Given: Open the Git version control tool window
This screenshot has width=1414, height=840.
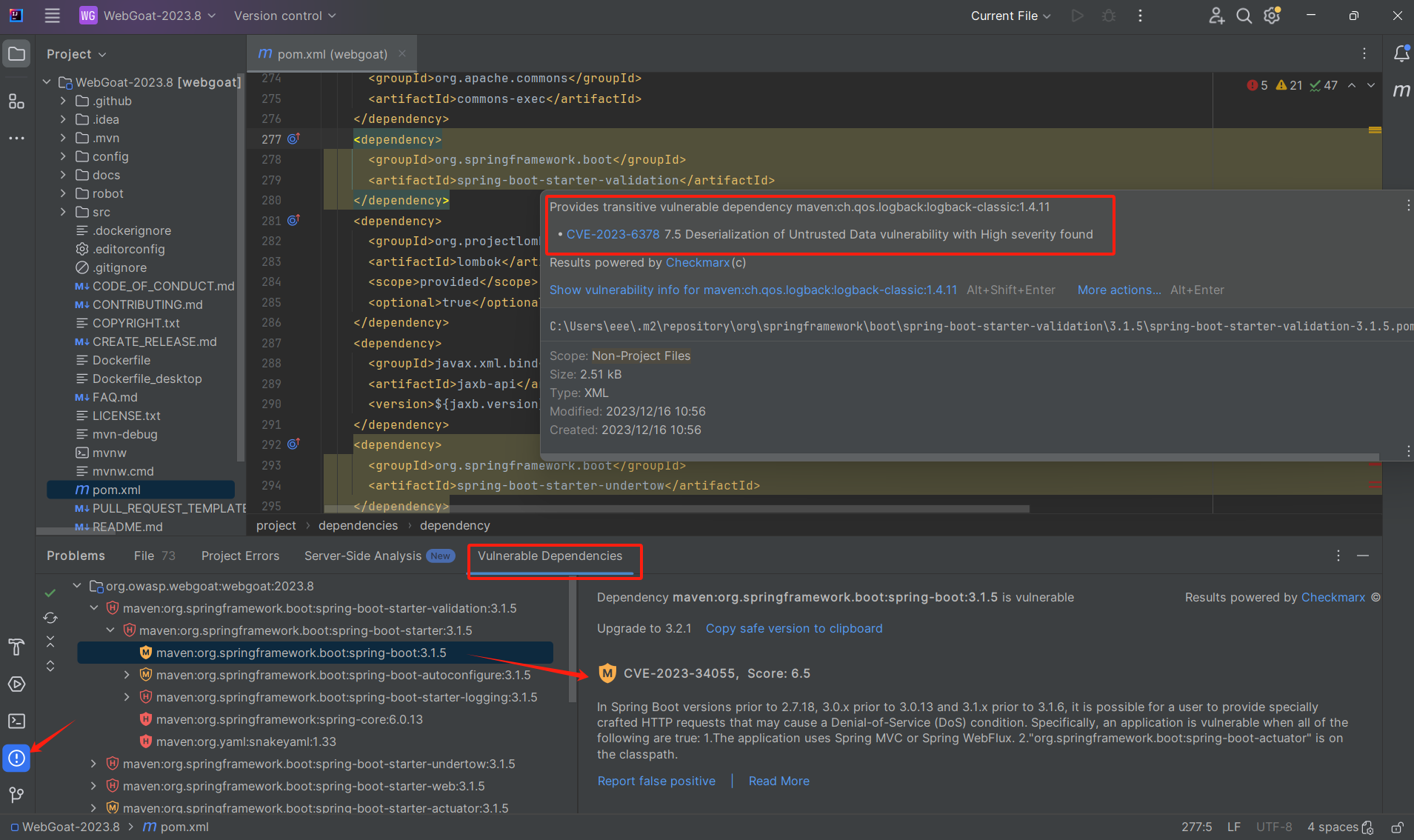Looking at the screenshot, I should 16,795.
